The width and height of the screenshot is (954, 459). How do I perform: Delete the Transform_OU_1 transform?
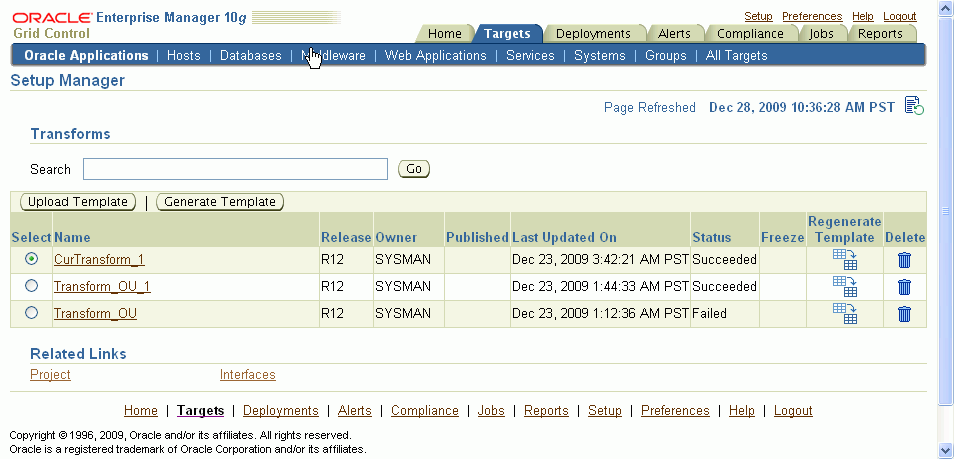(905, 287)
